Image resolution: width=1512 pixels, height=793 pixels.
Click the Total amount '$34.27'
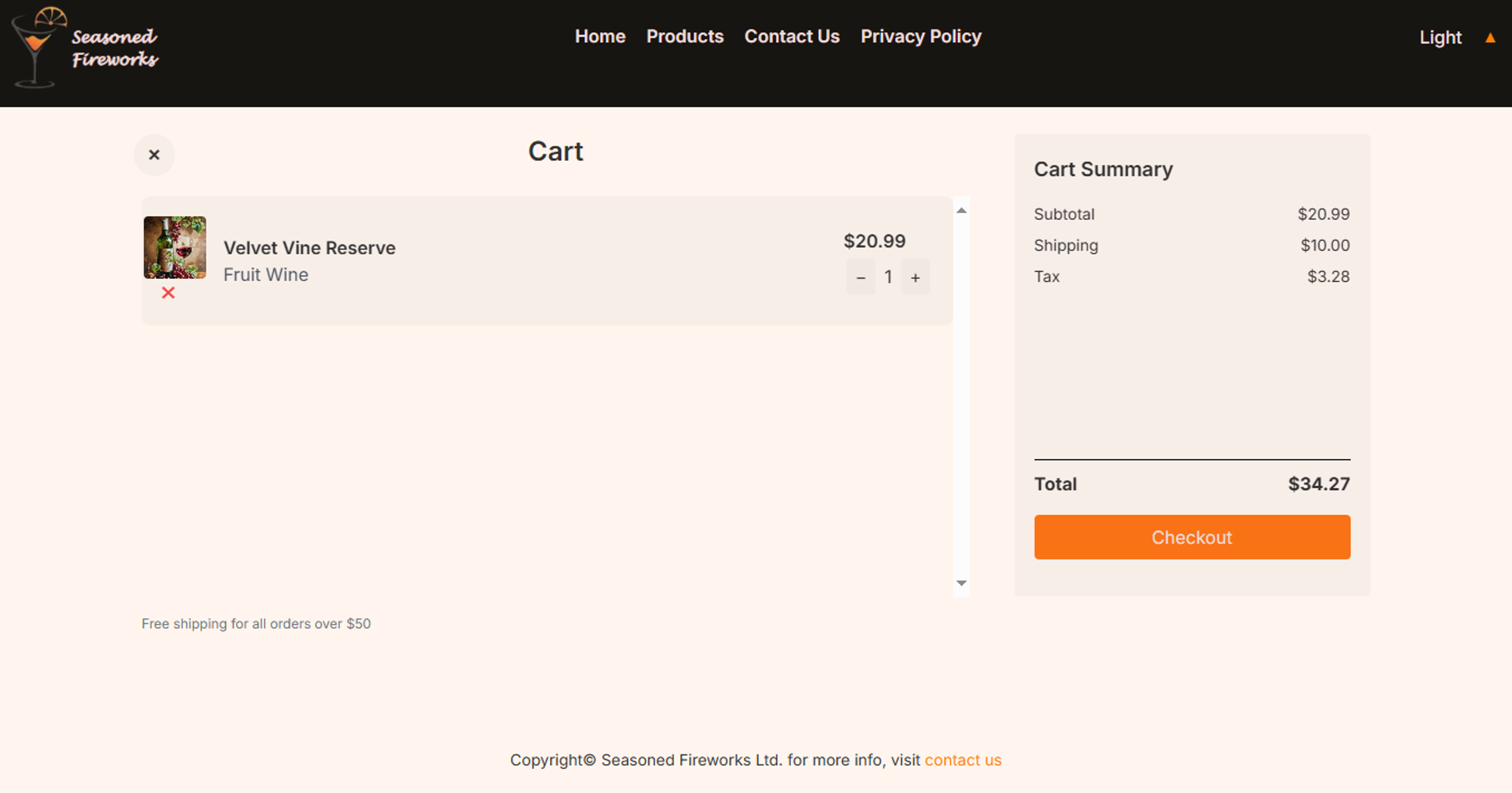pos(1319,484)
